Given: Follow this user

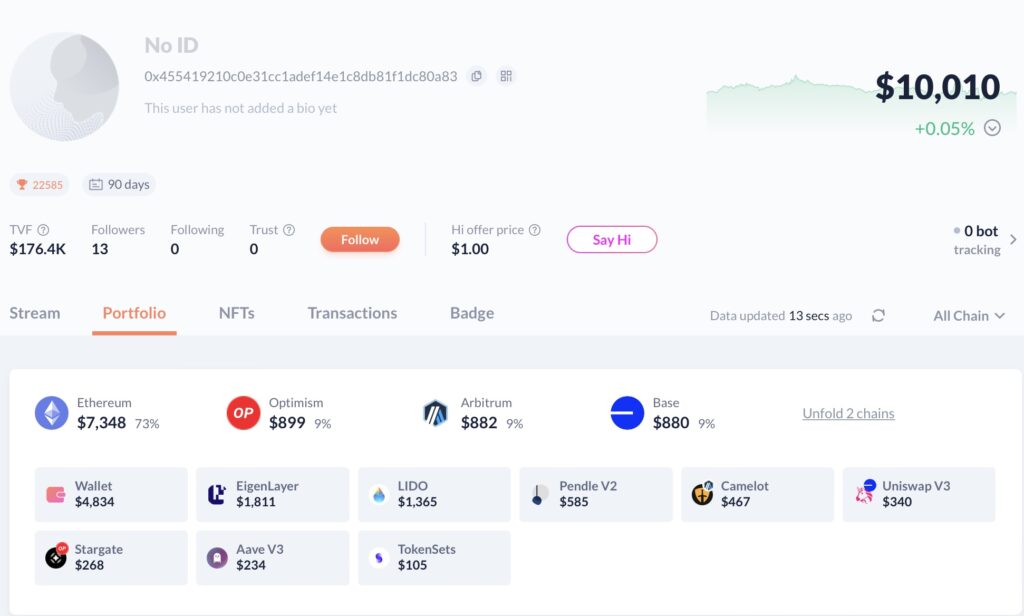Looking at the screenshot, I should (359, 239).
